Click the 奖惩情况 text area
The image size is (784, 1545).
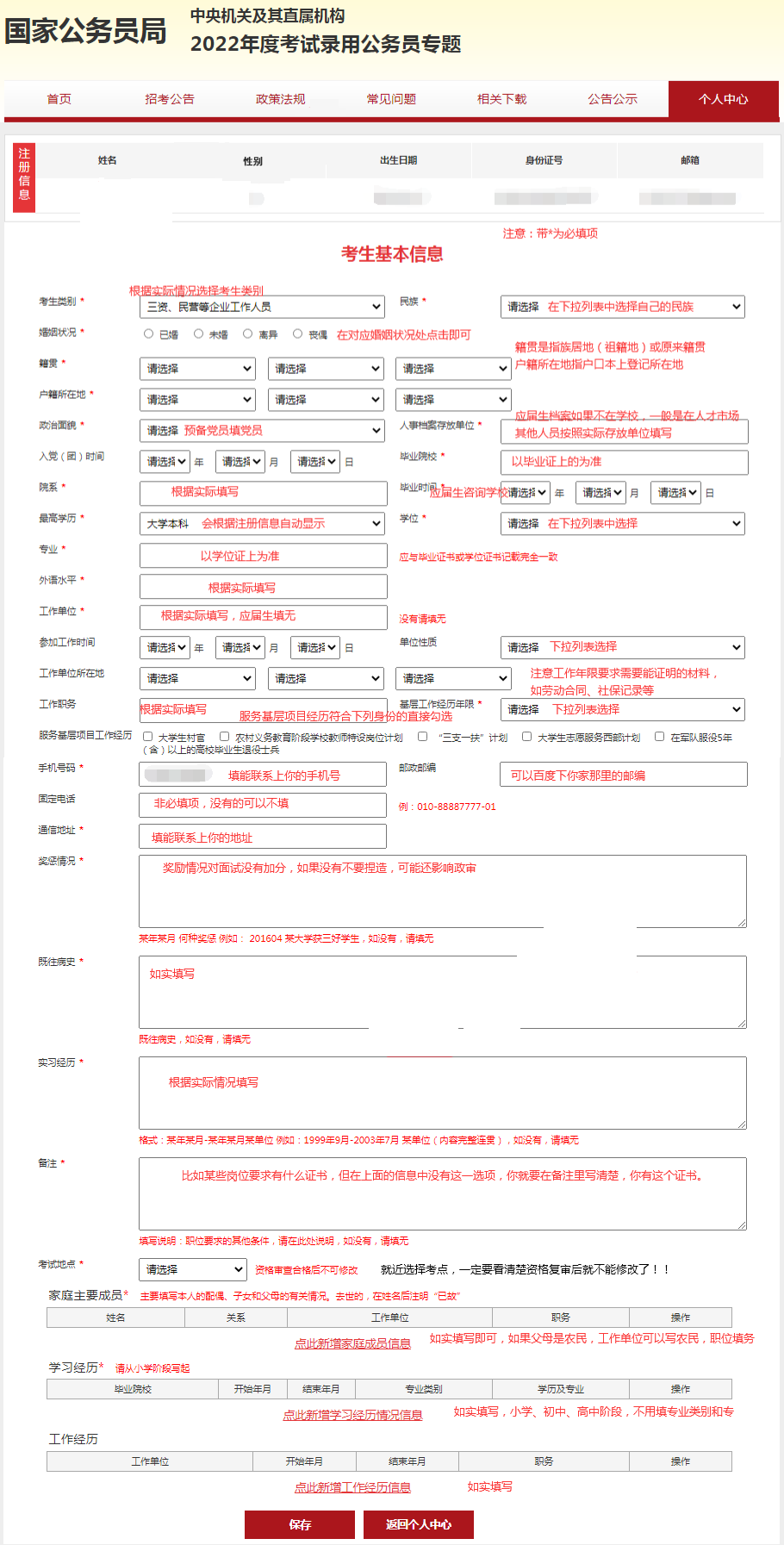[443, 891]
